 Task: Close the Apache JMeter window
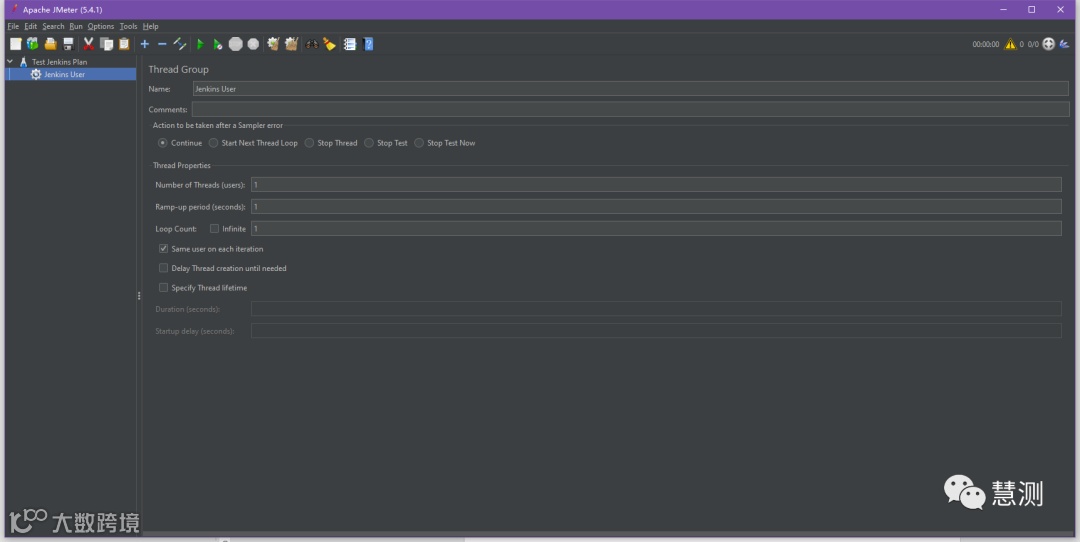point(1060,10)
